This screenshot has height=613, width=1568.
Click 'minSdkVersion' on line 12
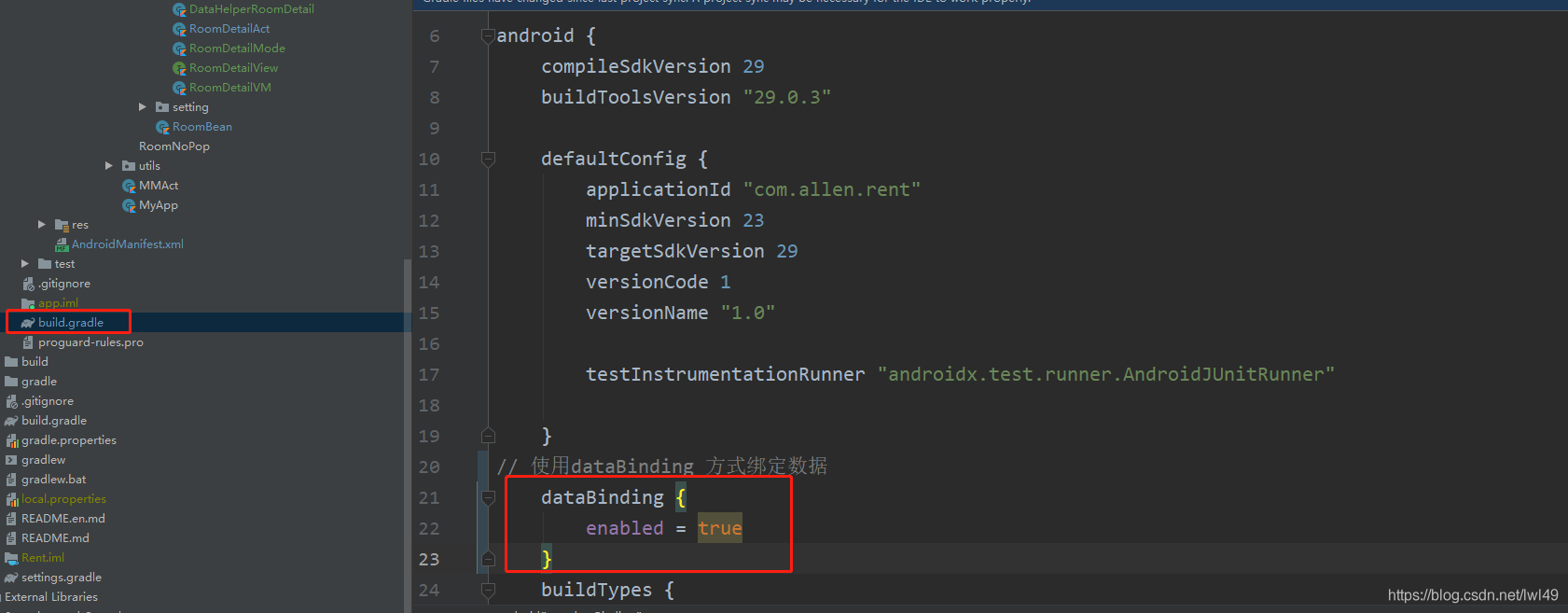tap(659, 220)
